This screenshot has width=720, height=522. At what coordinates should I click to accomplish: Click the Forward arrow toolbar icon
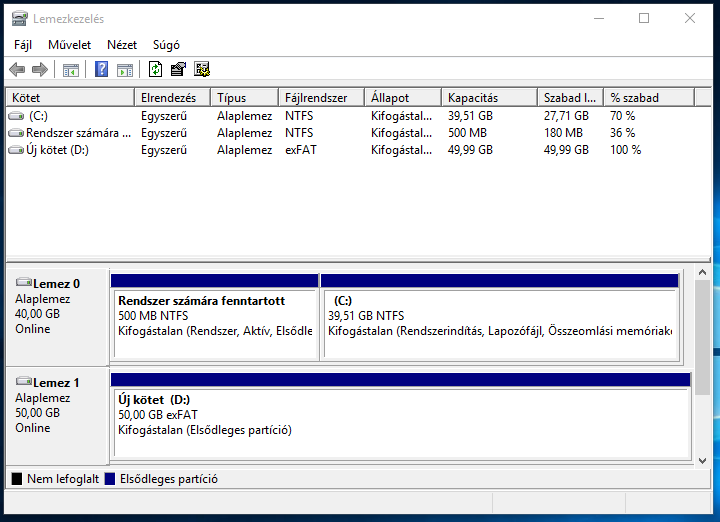(40, 69)
